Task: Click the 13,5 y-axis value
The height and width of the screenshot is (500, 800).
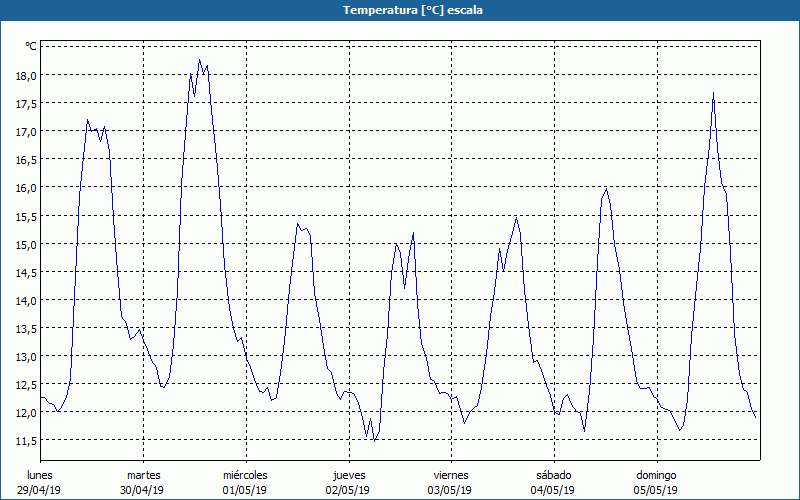Action: click(x=26, y=329)
